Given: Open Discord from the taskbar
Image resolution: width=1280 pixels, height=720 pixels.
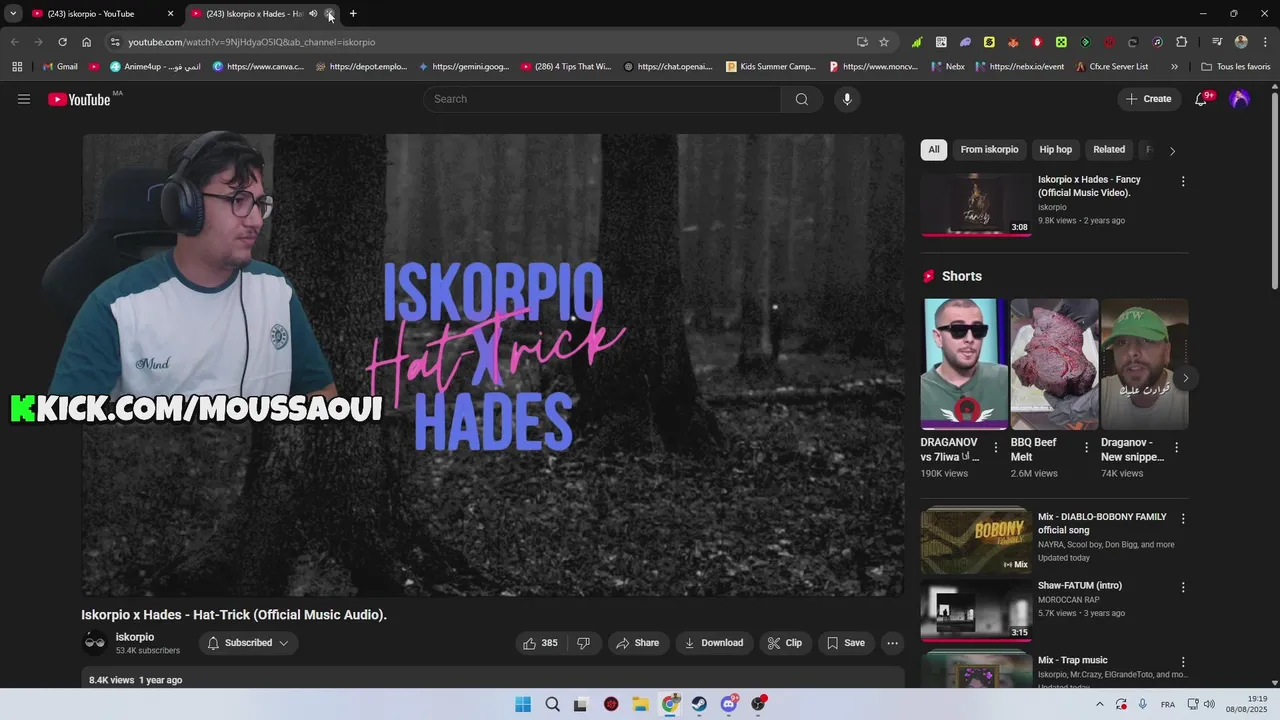Looking at the screenshot, I should click(x=729, y=704).
